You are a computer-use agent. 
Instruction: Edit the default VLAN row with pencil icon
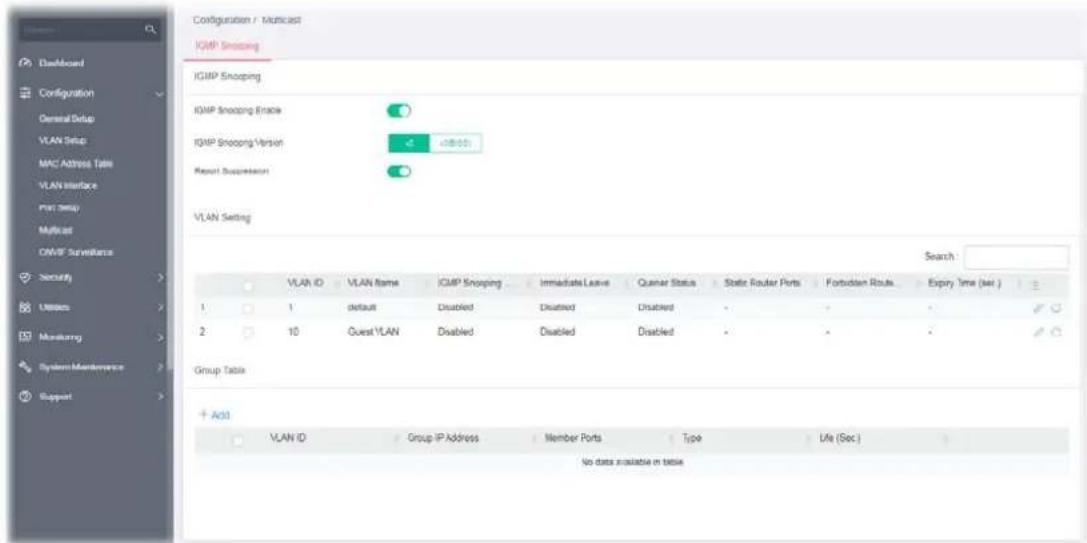1036,309
